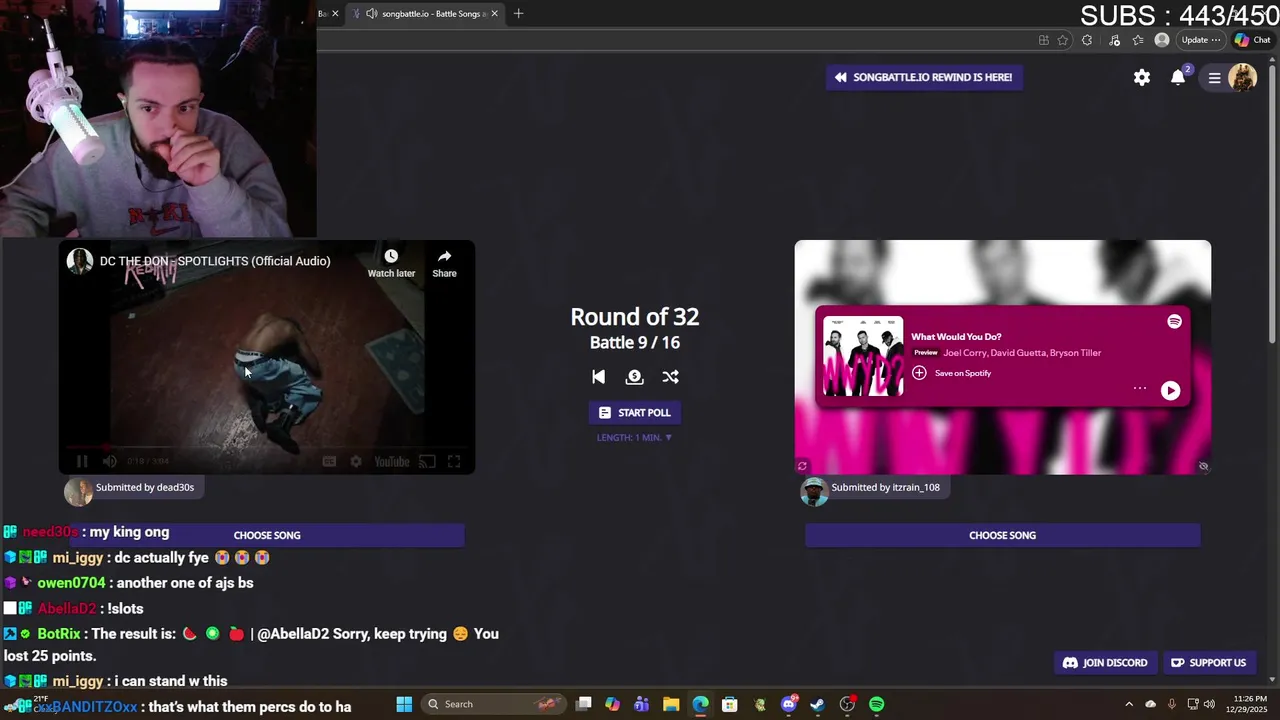Mute the YouTube video volume
The height and width of the screenshot is (720, 1280).
[110, 461]
